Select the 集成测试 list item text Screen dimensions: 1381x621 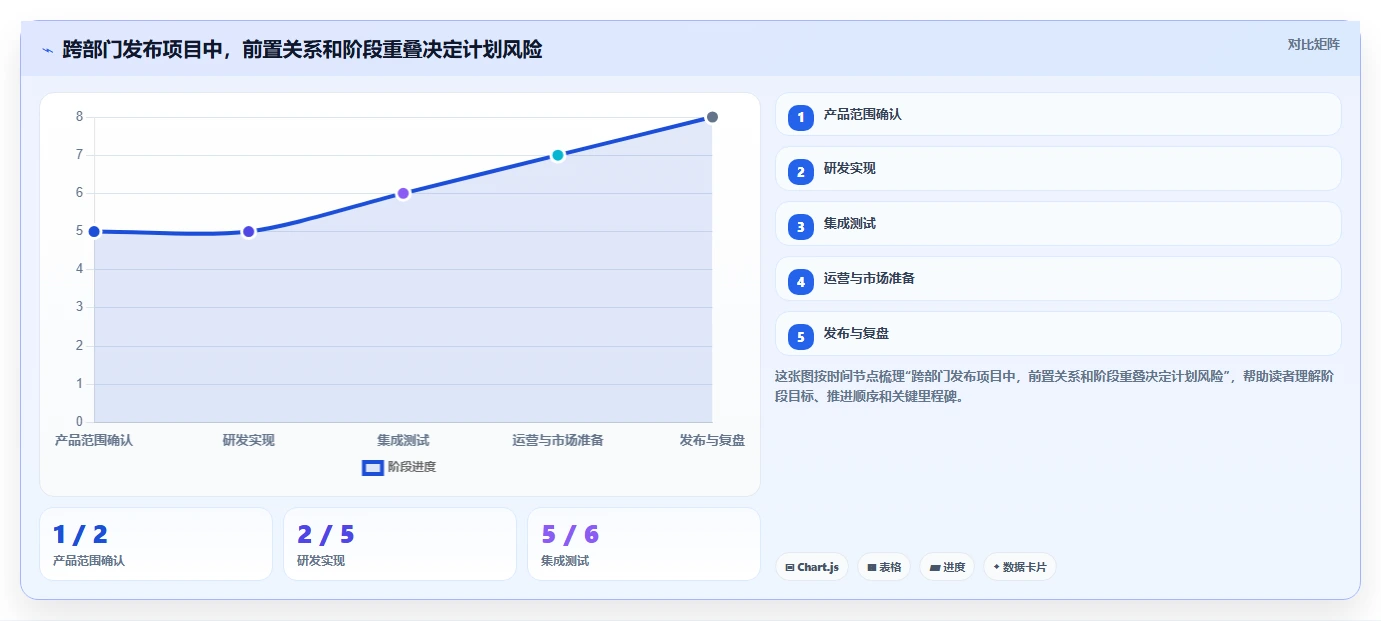point(849,224)
